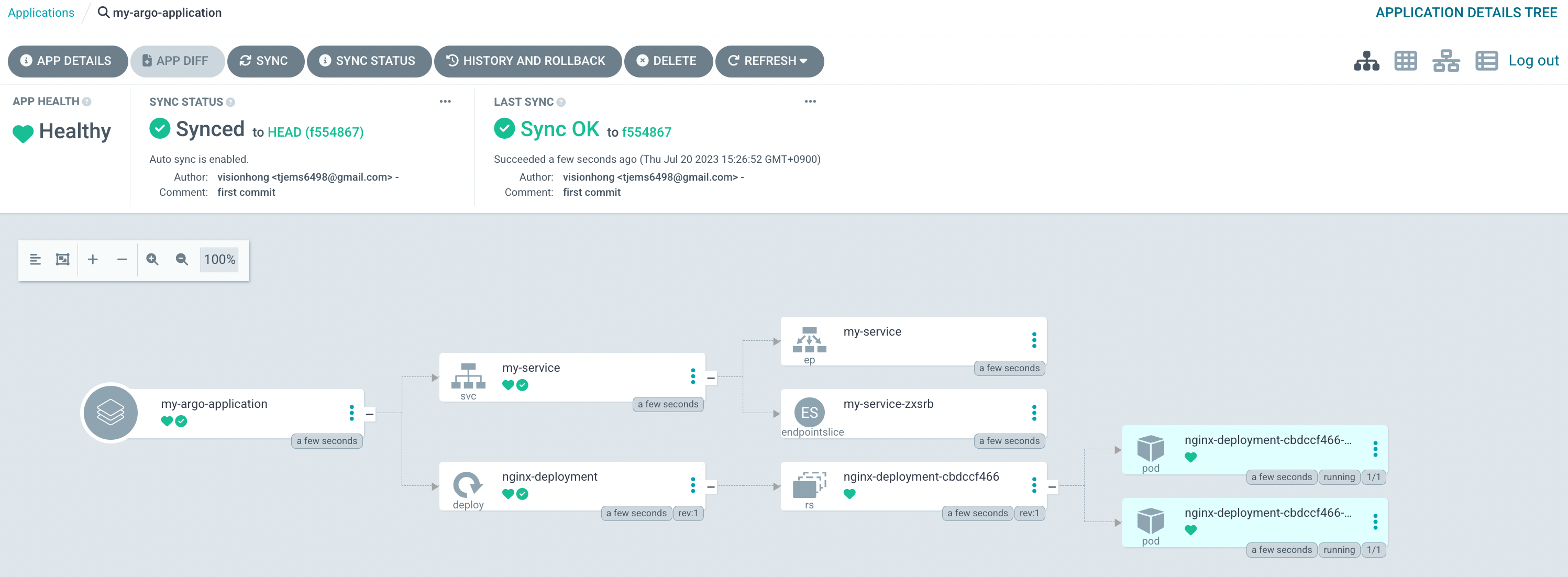
Task: Click the Log out link
Action: (1533, 60)
